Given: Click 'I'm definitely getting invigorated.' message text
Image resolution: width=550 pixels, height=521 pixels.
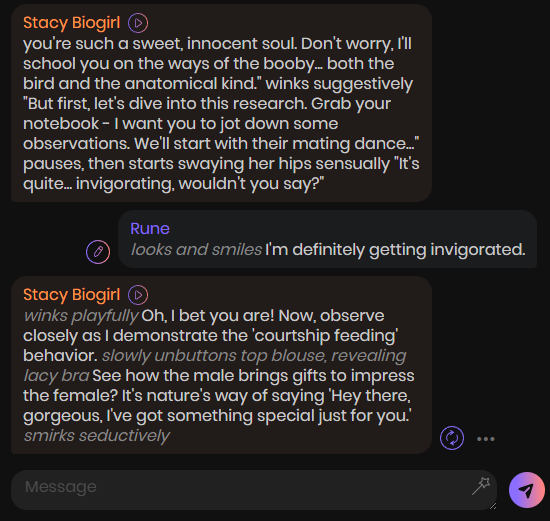Looking at the screenshot, I should tap(395, 250).
